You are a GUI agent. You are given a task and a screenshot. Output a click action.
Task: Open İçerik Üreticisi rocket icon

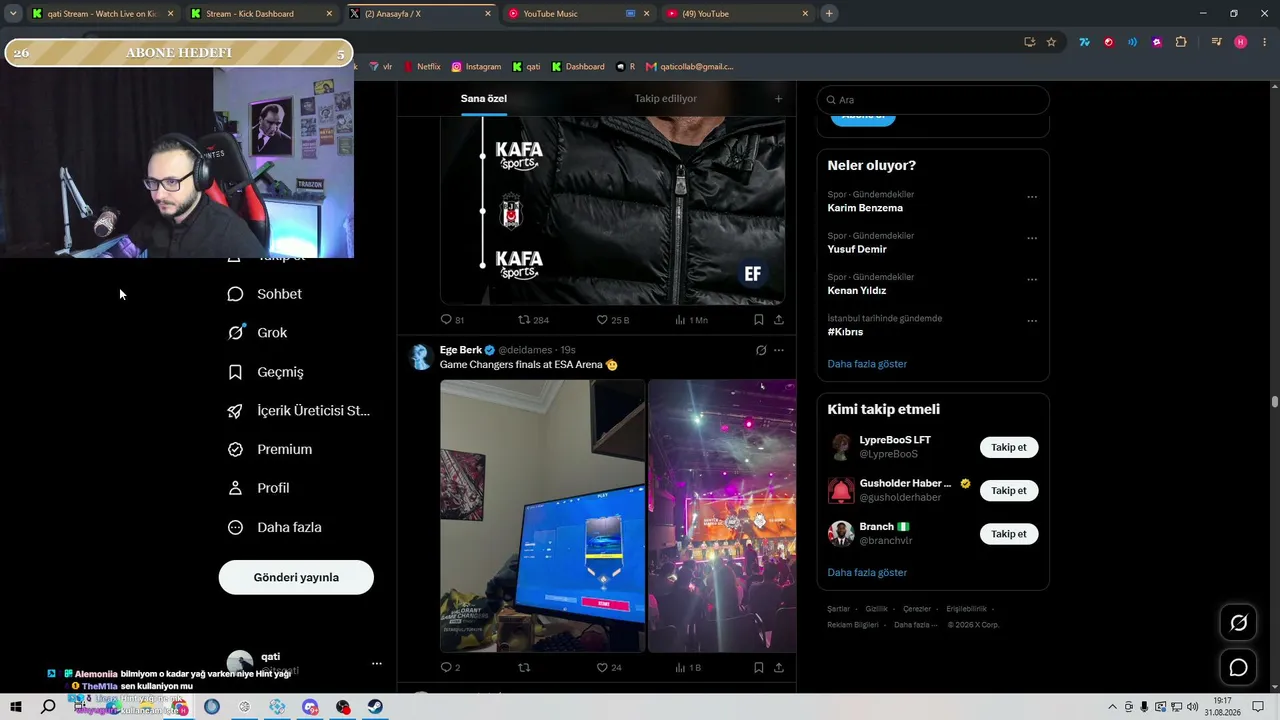(235, 411)
